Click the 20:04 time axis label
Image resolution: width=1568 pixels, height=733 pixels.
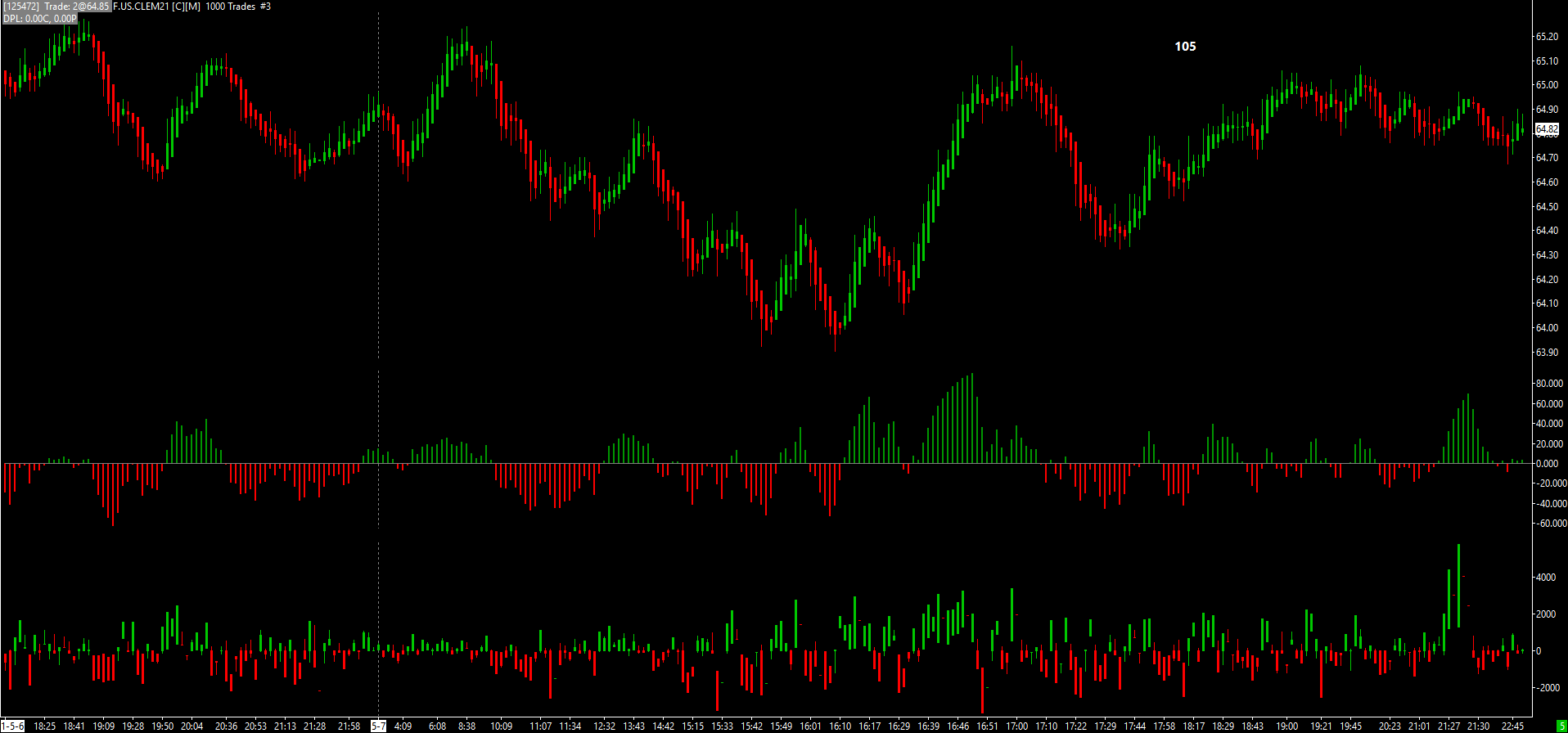[191, 726]
